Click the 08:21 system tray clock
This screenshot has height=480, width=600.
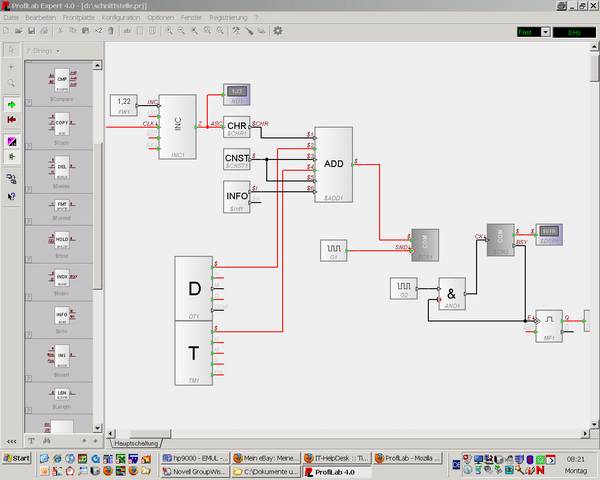575,459
